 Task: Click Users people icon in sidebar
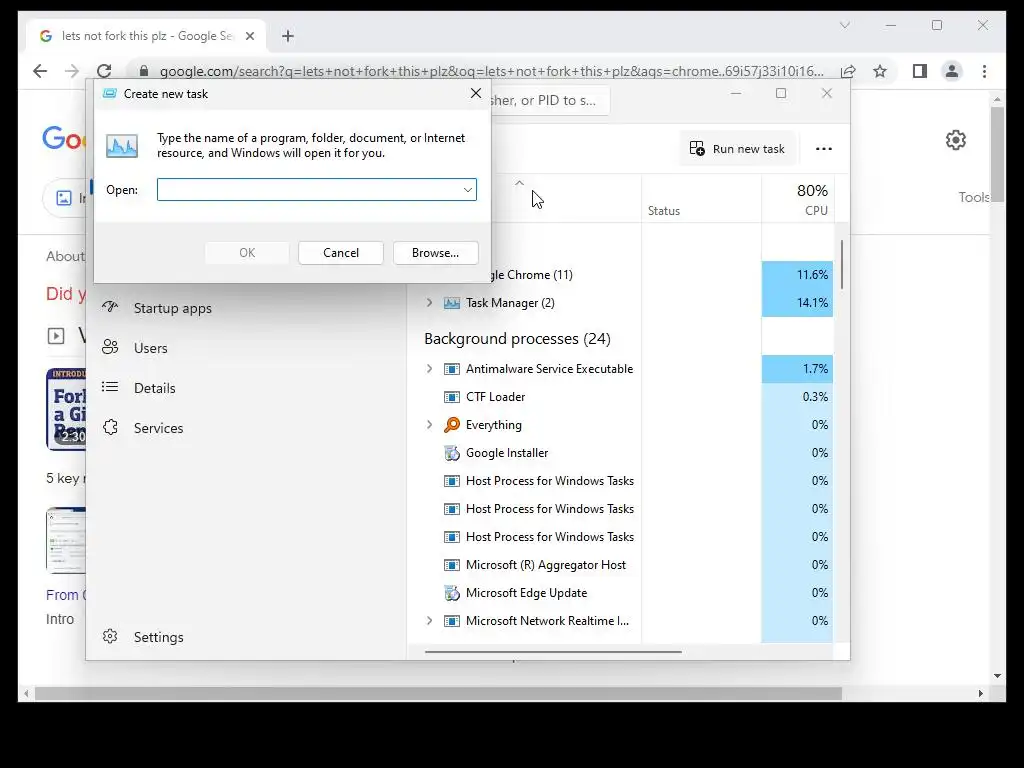(110, 347)
